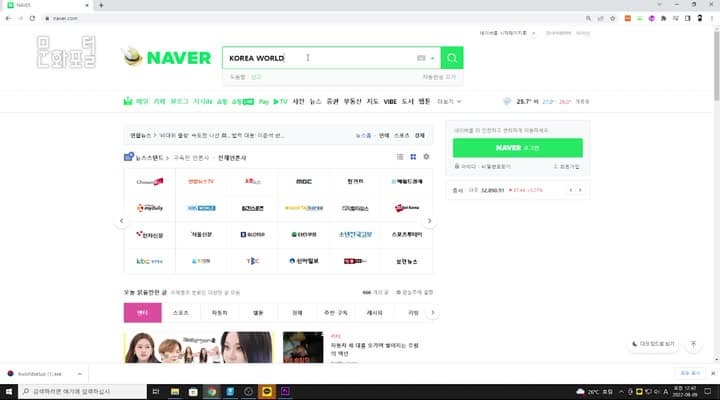Open the 뉴스 (news) menu item
Viewport: 720px width, 400px height.
point(315,101)
